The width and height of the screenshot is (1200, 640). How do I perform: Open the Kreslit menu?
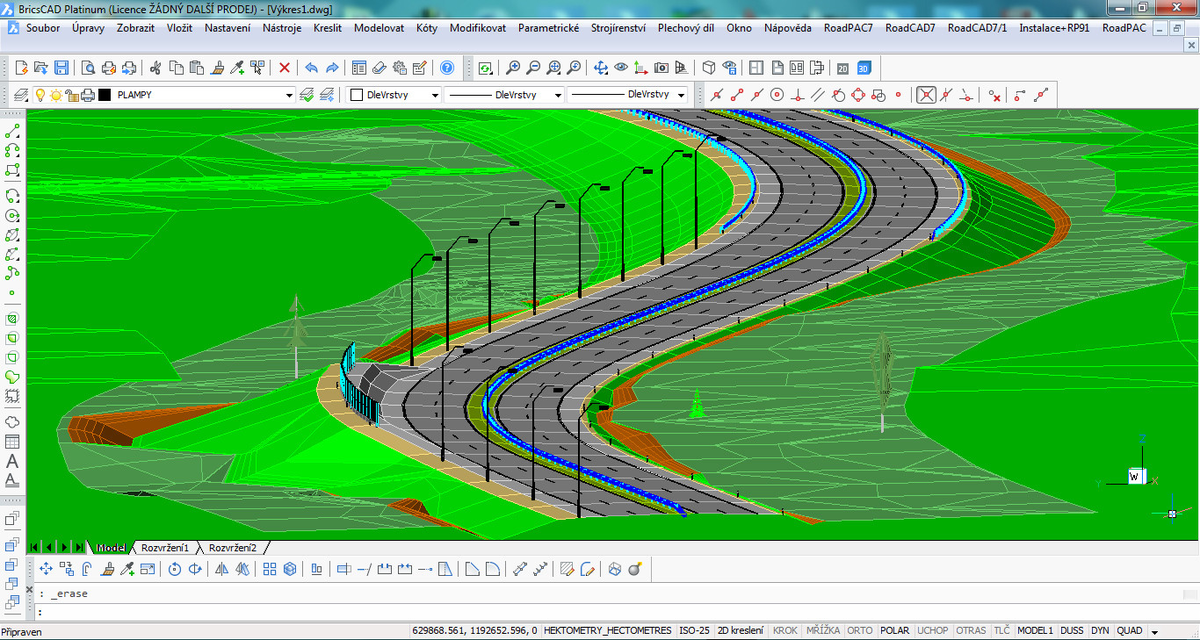[328, 28]
